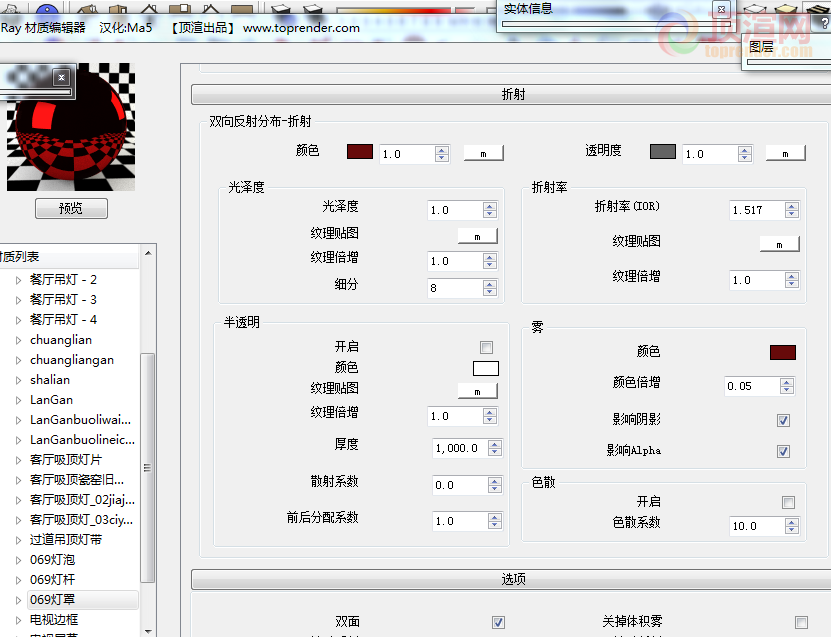This screenshot has width=831, height=637.
Task: Expand the chuangliangan material arrow
Action: pyautogui.click(x=18, y=360)
